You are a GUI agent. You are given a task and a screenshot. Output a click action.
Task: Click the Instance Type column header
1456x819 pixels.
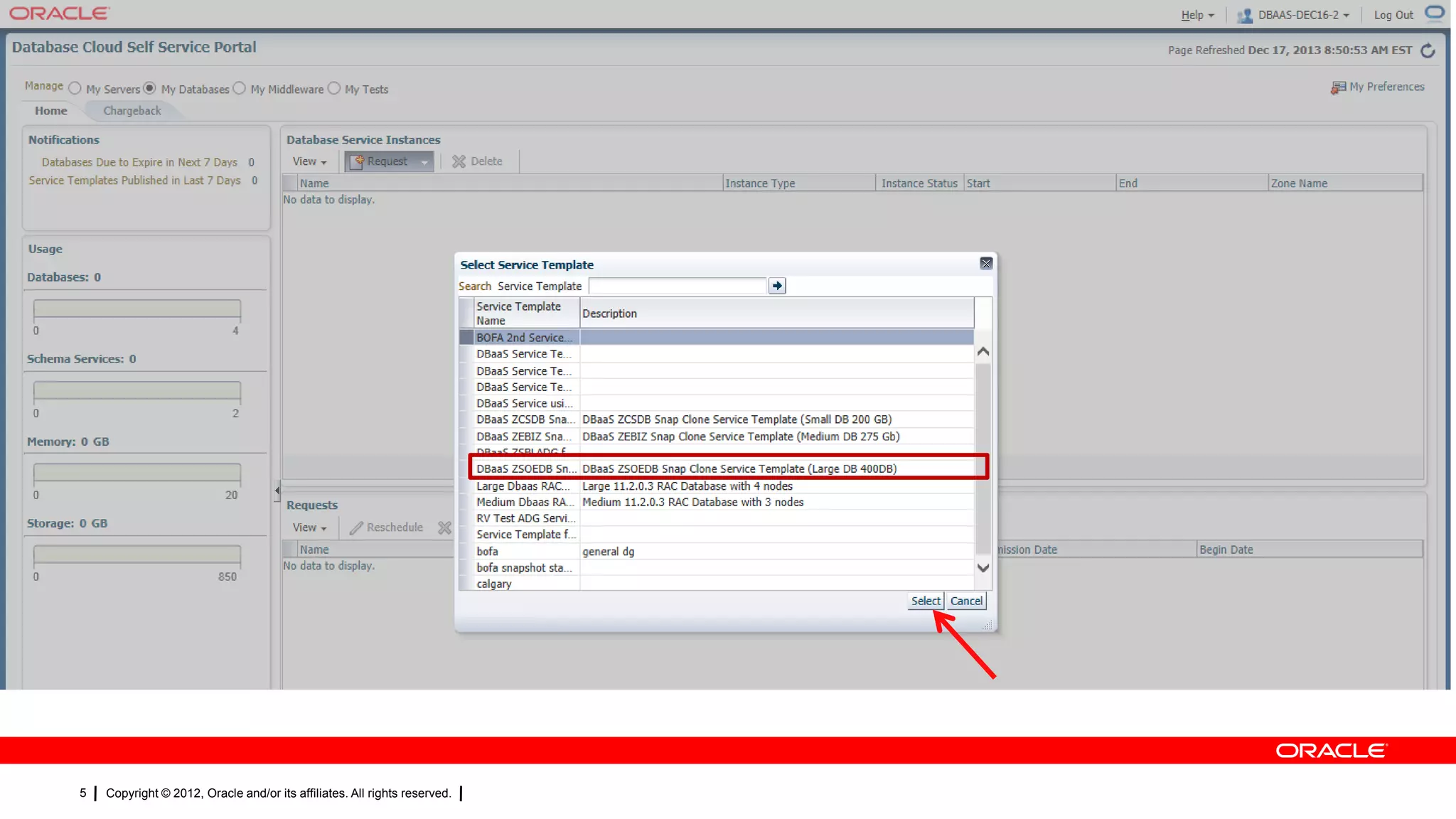click(x=799, y=183)
